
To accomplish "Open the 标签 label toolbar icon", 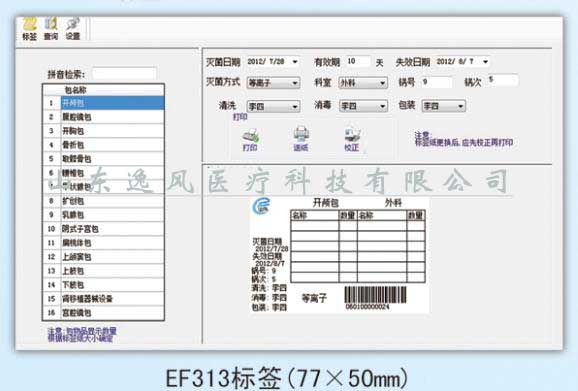I will pyautogui.click(x=29, y=29).
